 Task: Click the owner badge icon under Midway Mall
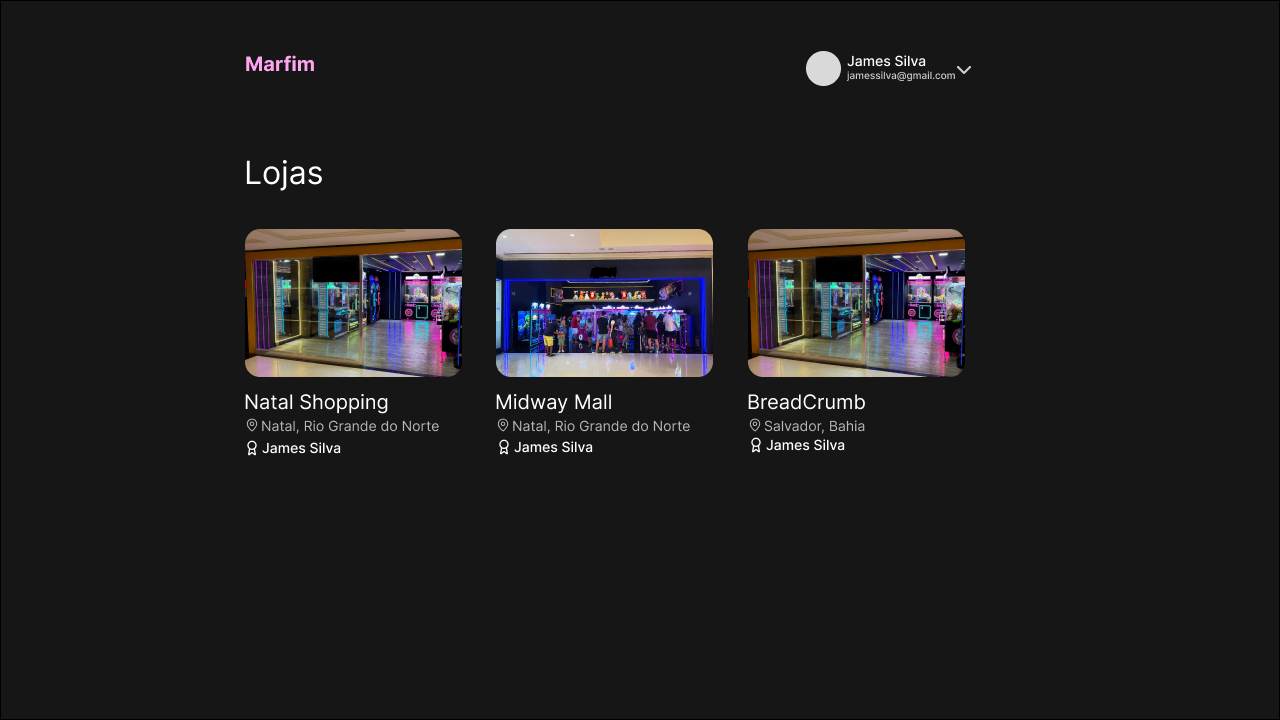[x=504, y=447]
